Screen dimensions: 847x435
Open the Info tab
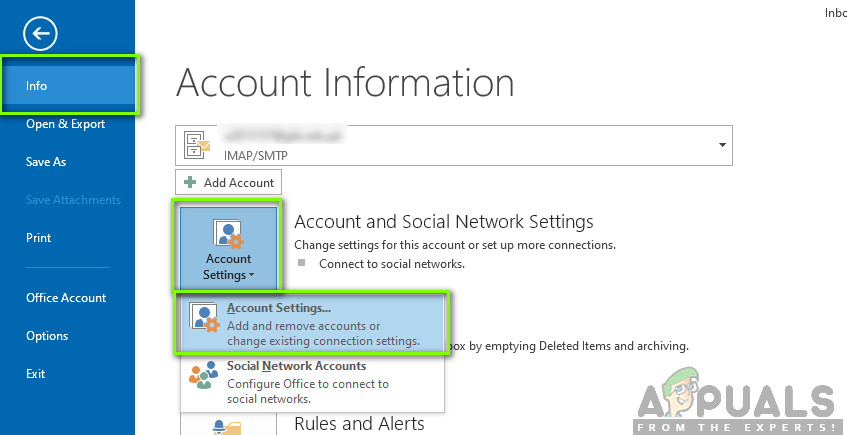68,85
